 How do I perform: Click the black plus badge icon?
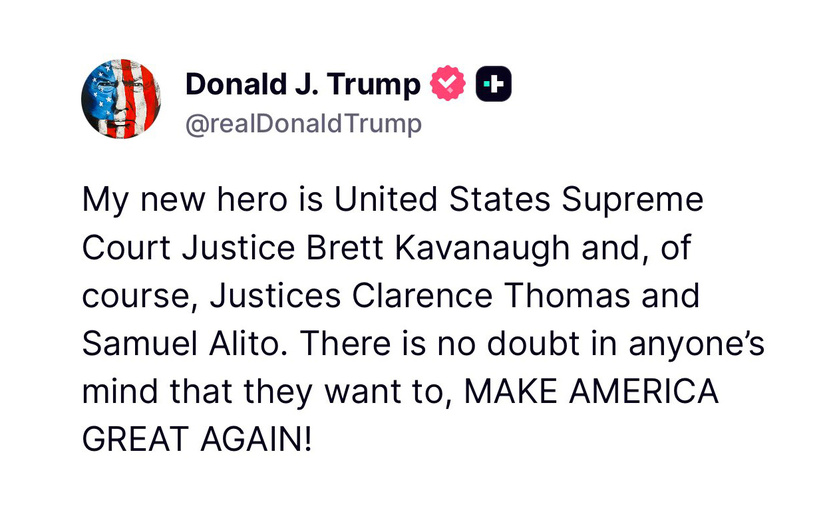(492, 85)
